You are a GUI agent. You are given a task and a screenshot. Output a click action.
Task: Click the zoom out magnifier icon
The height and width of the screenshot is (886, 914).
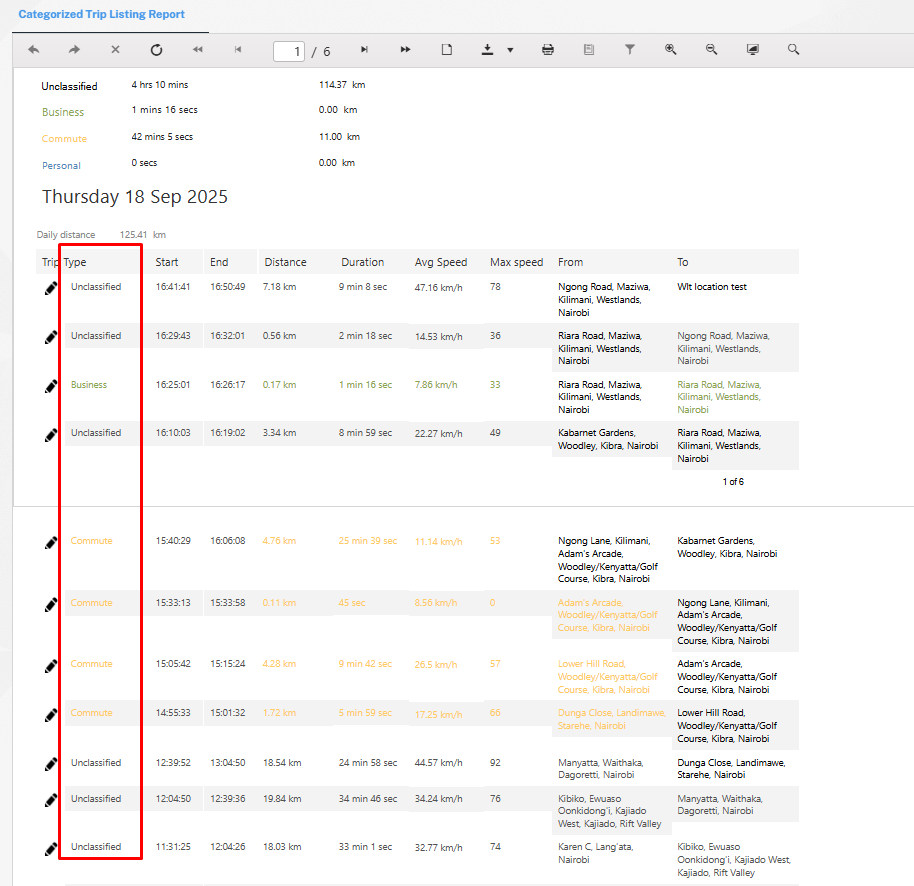tap(711, 50)
